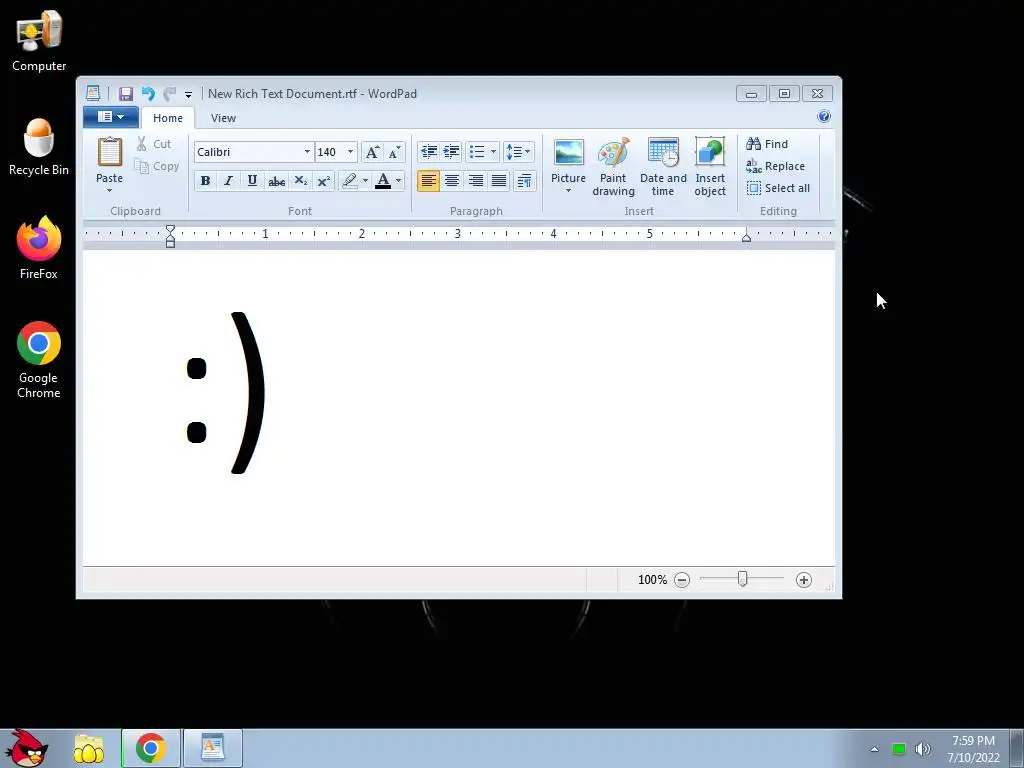Apply the text highlight color
This screenshot has height=768, width=1024.
349,181
